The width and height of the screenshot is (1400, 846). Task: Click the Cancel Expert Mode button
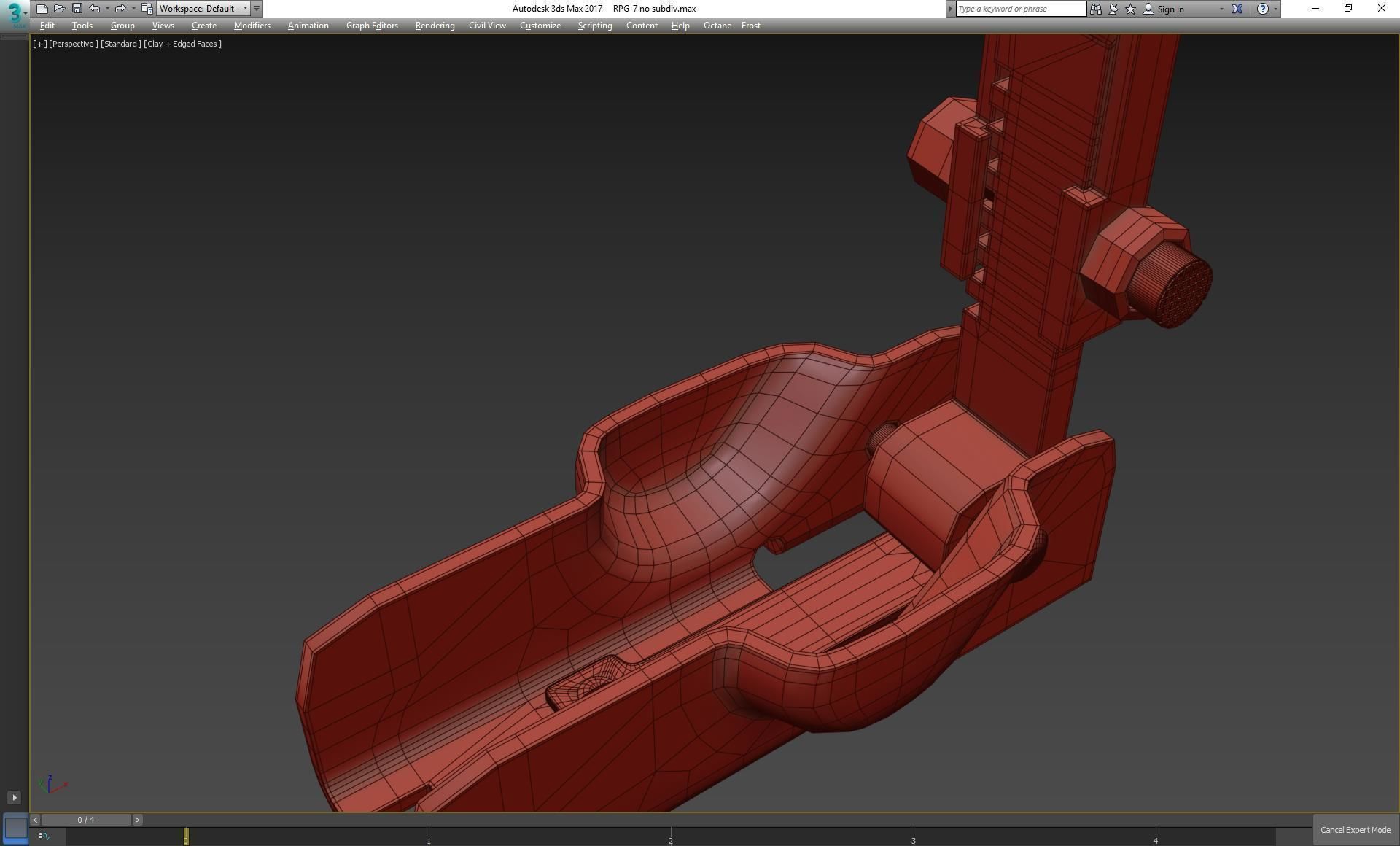pyautogui.click(x=1355, y=830)
